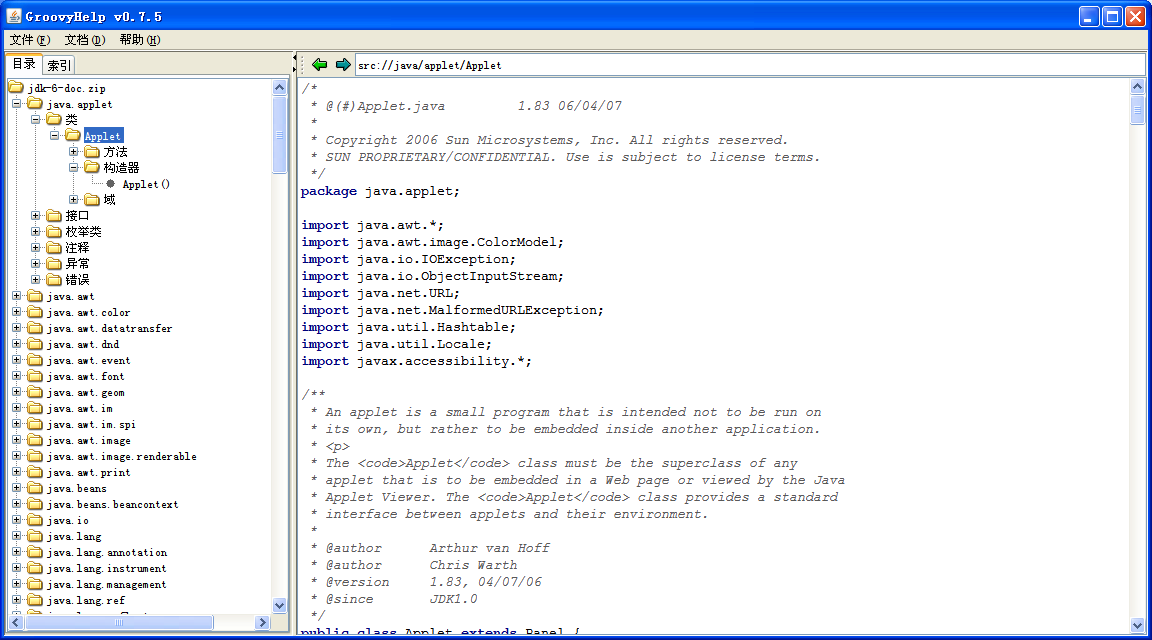Select the java.lang.instrument package
The image size is (1152, 640).
click(107, 568)
